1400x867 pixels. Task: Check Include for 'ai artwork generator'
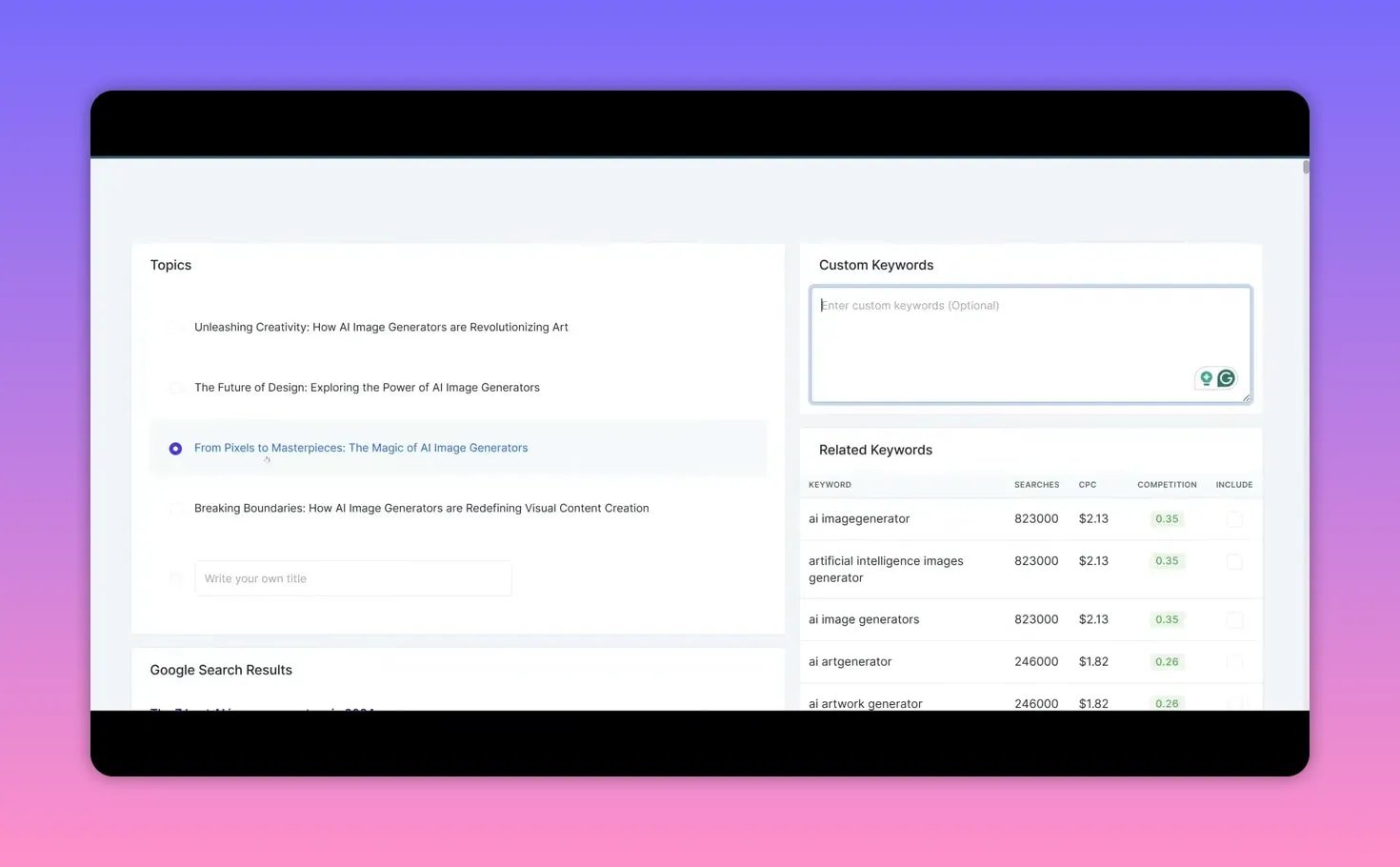[x=1234, y=703]
